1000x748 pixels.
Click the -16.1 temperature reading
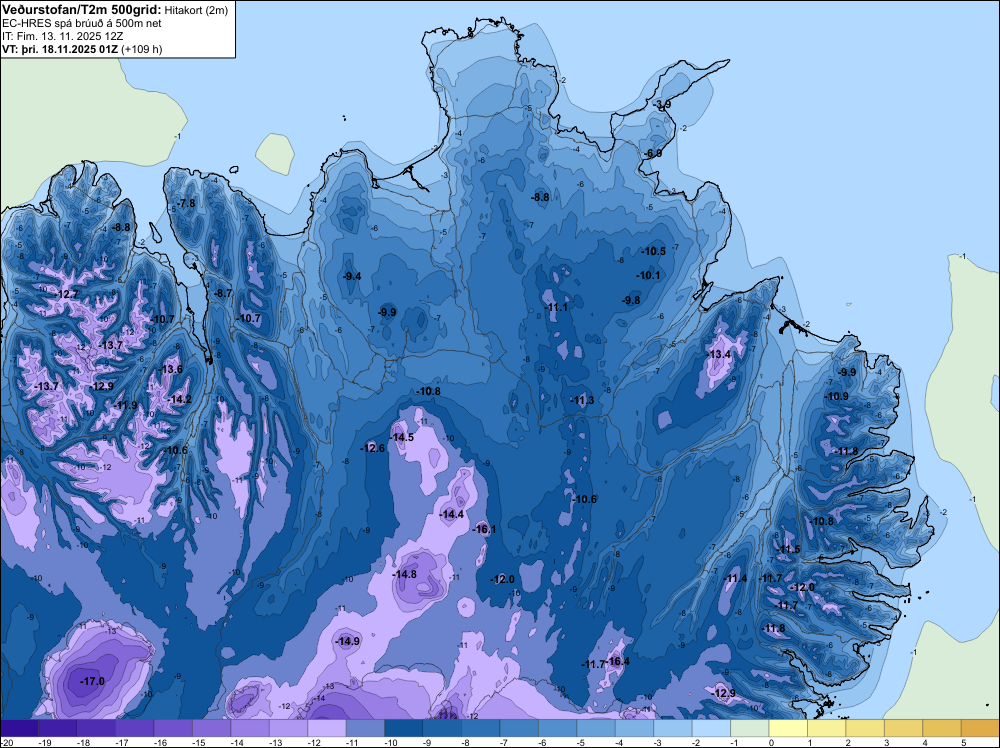(x=484, y=529)
